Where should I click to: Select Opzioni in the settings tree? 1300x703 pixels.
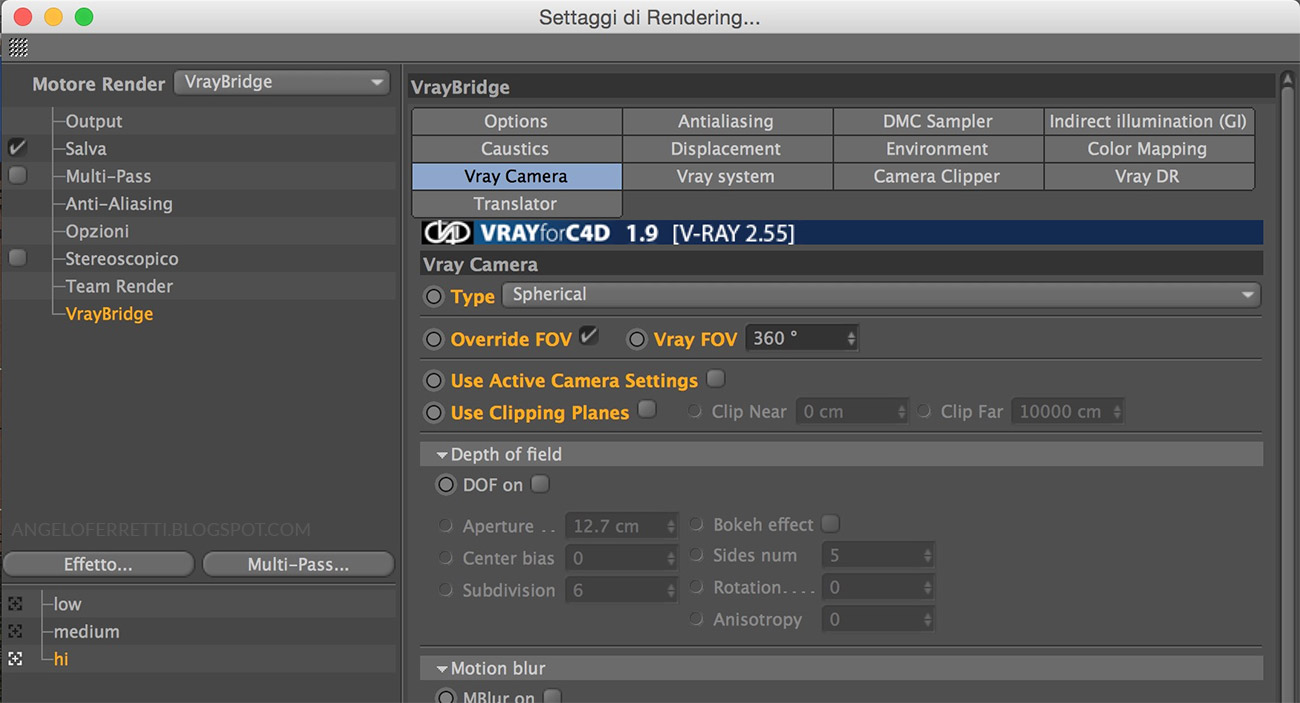coord(97,231)
